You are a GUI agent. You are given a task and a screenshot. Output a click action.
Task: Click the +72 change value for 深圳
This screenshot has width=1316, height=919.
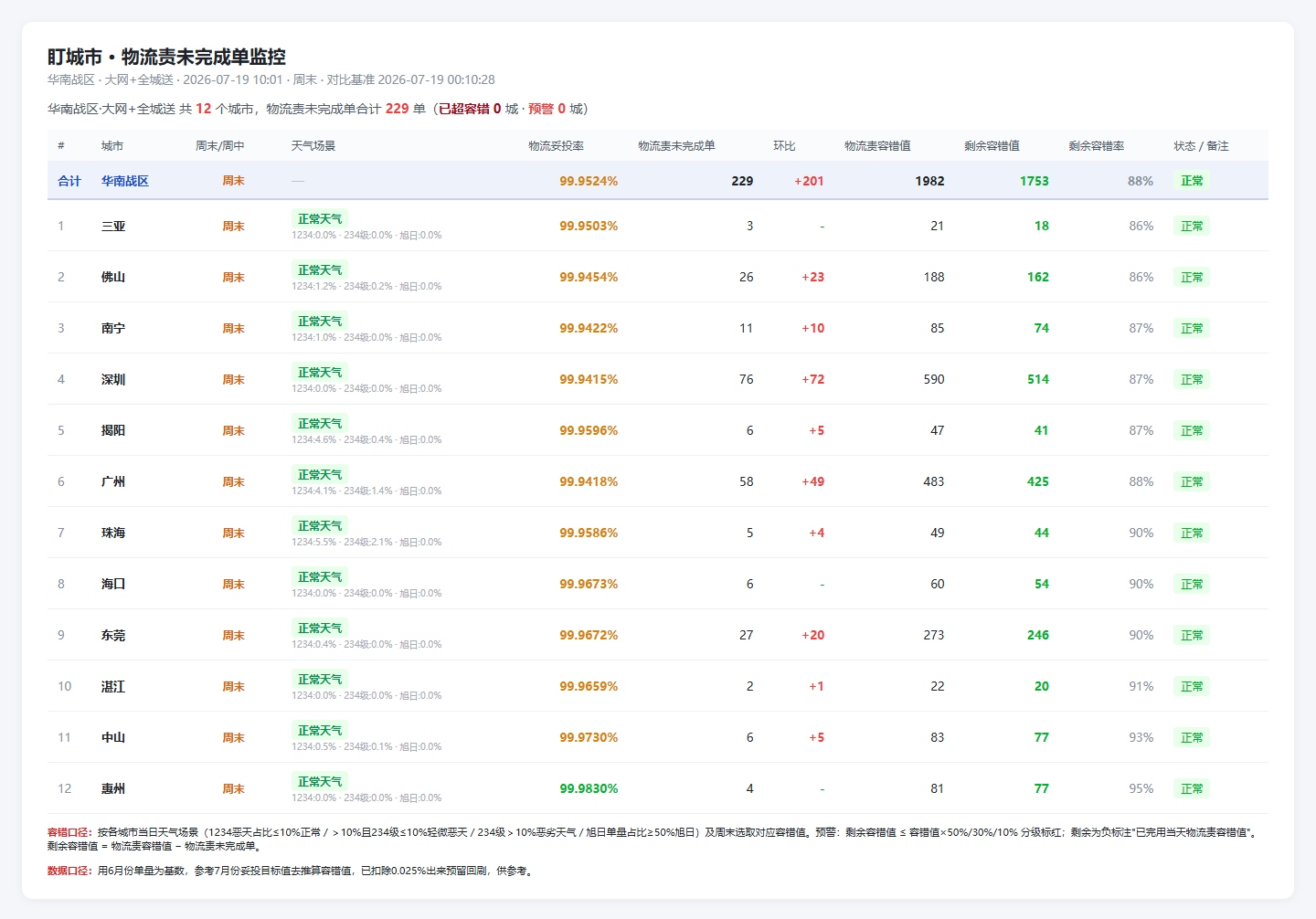(812, 379)
